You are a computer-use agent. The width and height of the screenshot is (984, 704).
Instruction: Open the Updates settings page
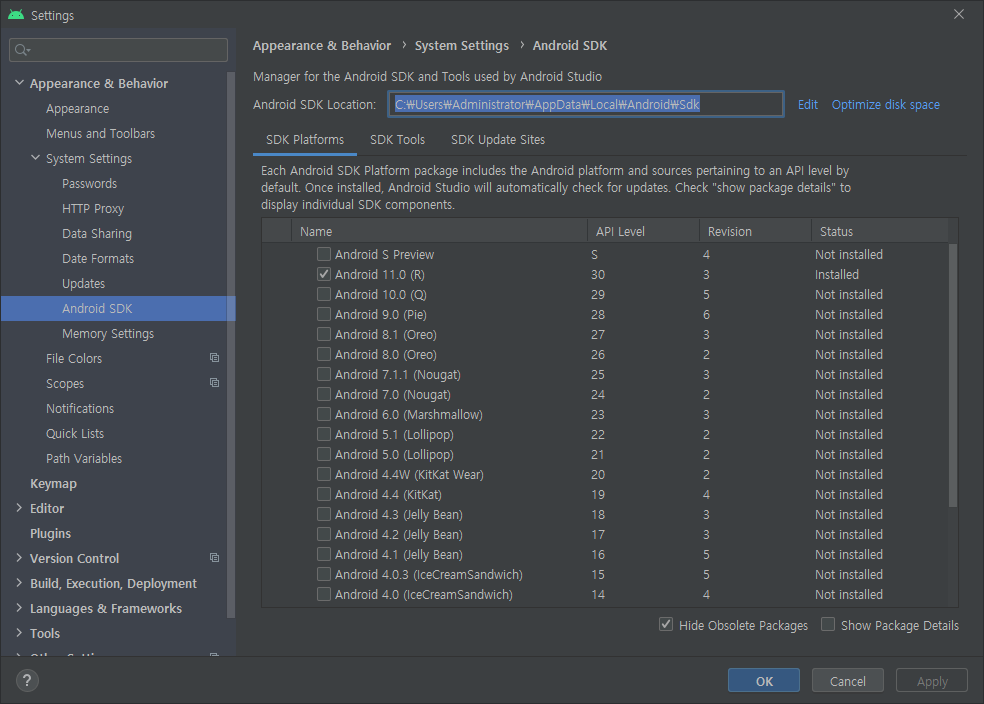(83, 284)
